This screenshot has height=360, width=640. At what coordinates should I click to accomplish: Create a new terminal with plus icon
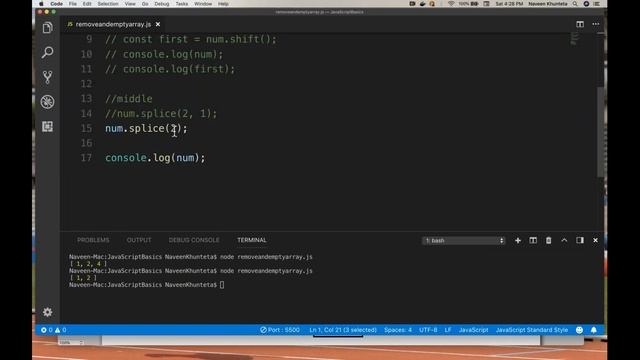[x=518, y=240]
